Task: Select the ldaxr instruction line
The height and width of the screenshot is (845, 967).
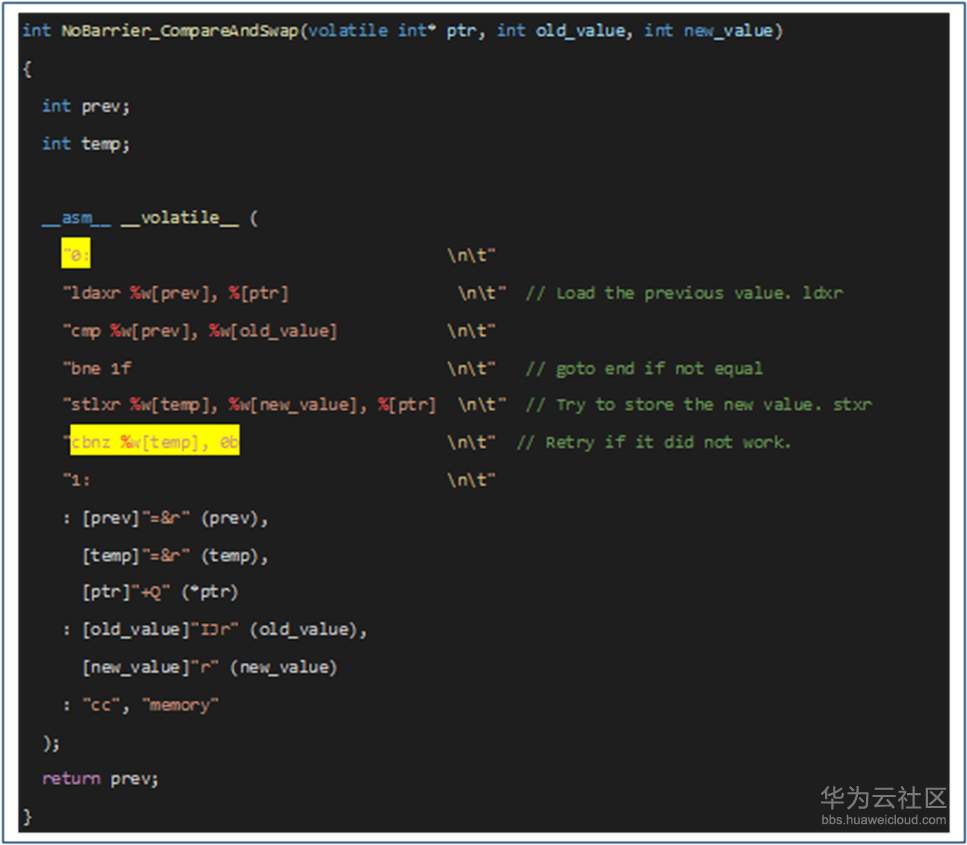Action: point(180,292)
